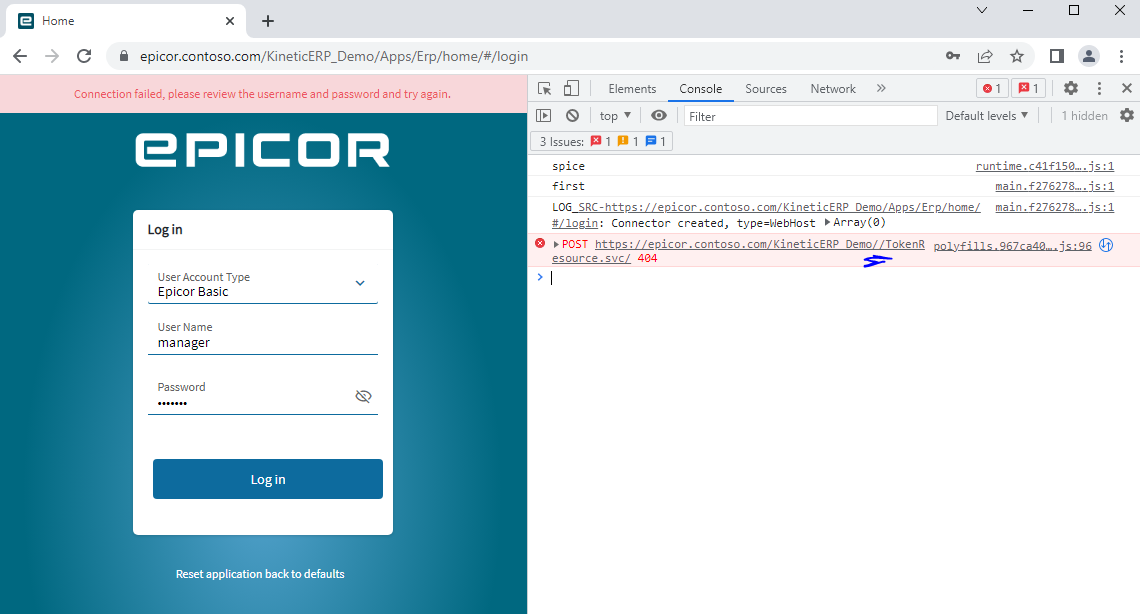1140x614 pixels.
Task: Open the browser side panel
Action: click(x=1057, y=56)
